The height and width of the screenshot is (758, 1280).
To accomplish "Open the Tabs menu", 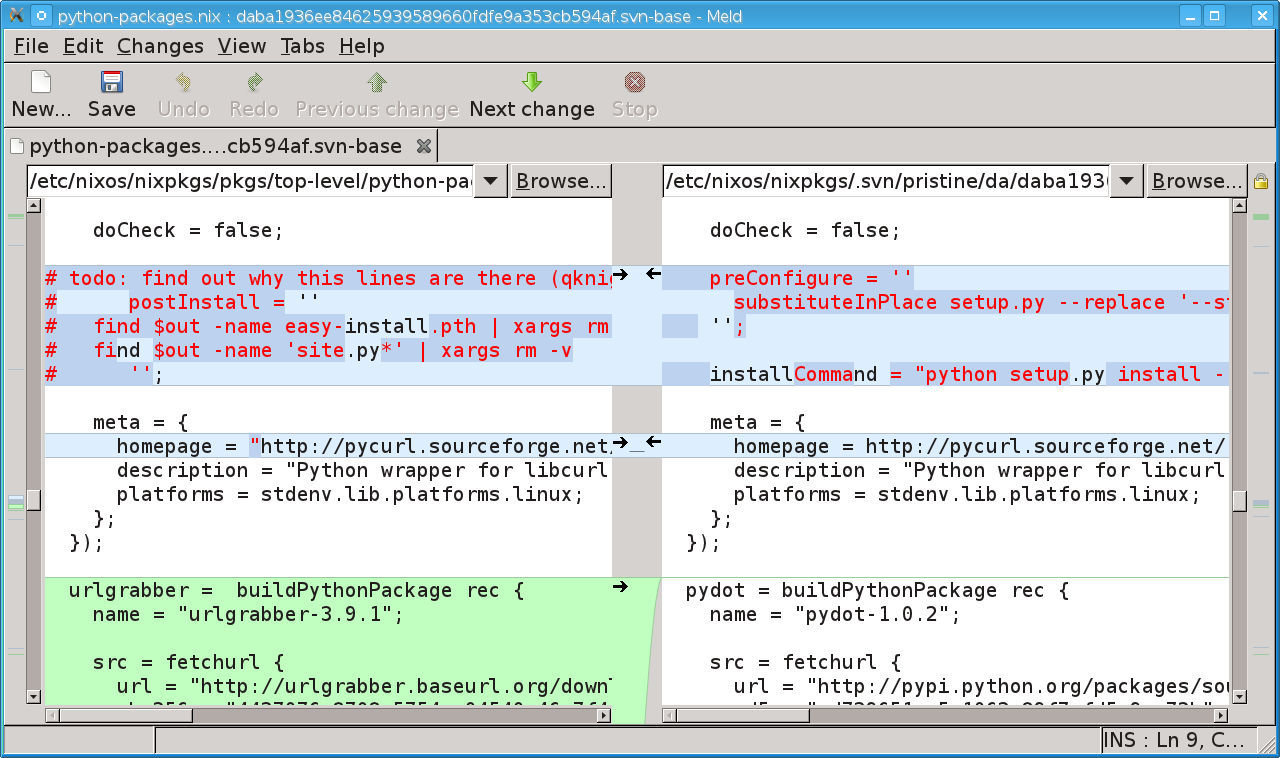I will tap(302, 46).
